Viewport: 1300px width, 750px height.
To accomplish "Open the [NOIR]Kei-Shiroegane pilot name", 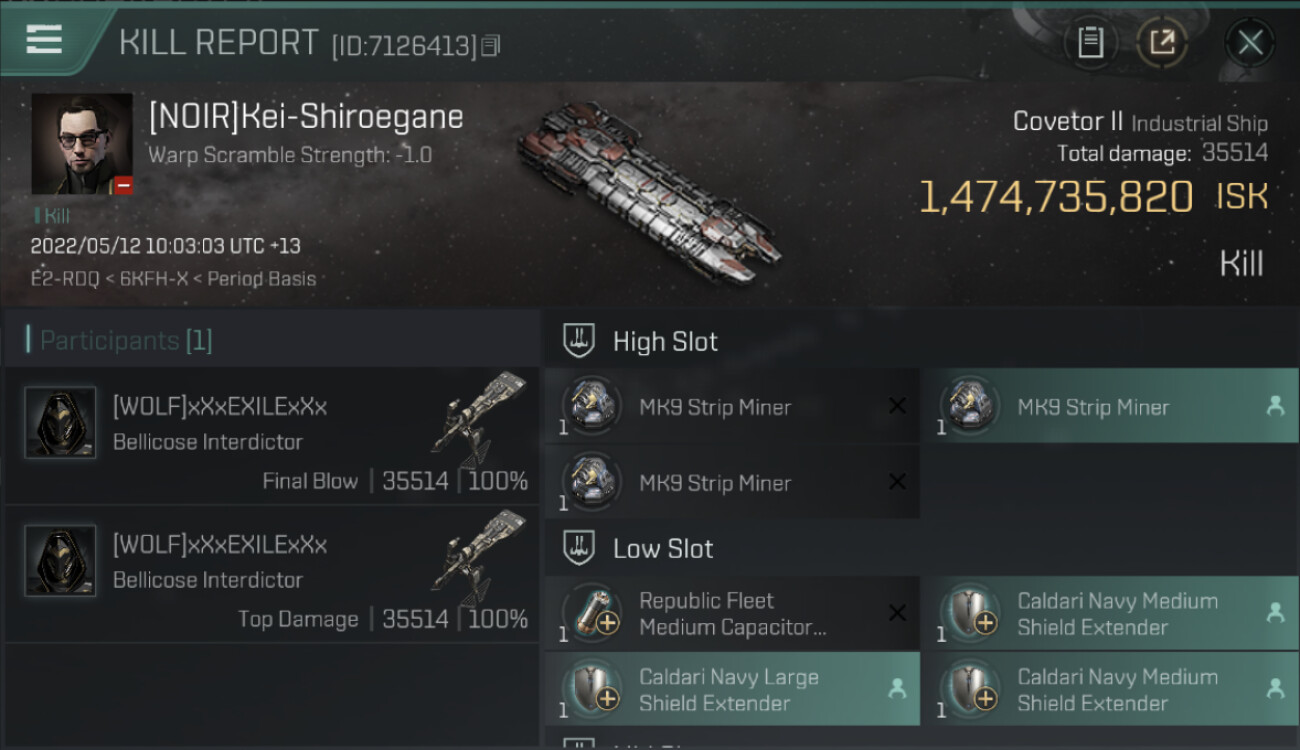I will click(x=306, y=117).
